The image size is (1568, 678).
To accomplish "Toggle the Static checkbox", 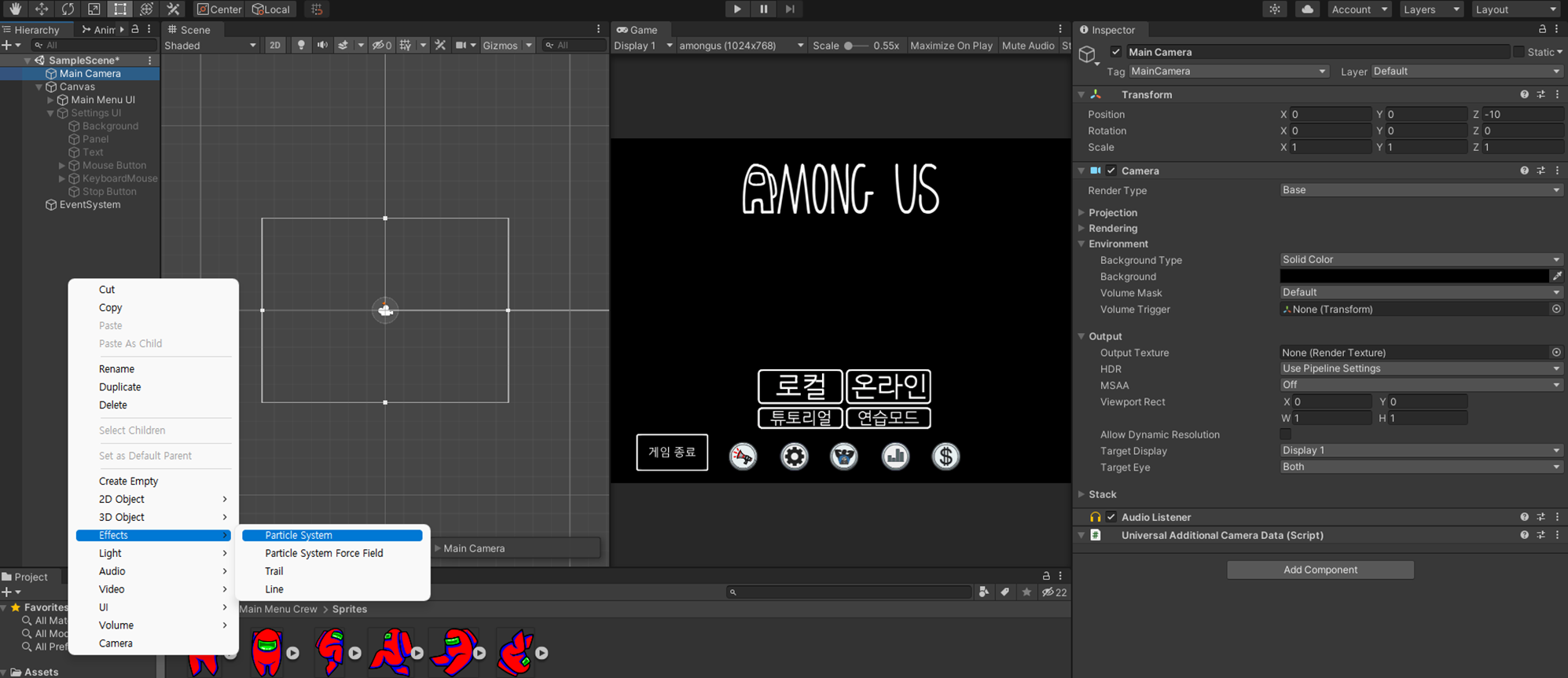I will pos(1518,52).
